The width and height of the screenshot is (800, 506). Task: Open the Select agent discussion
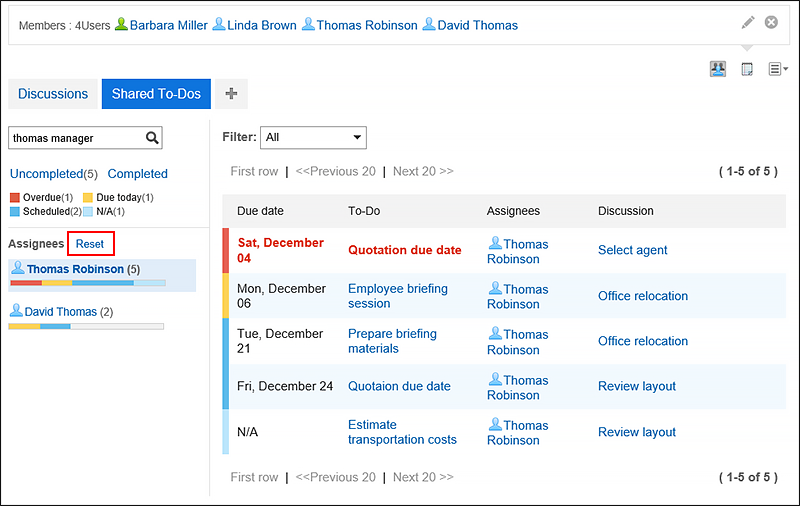633,250
